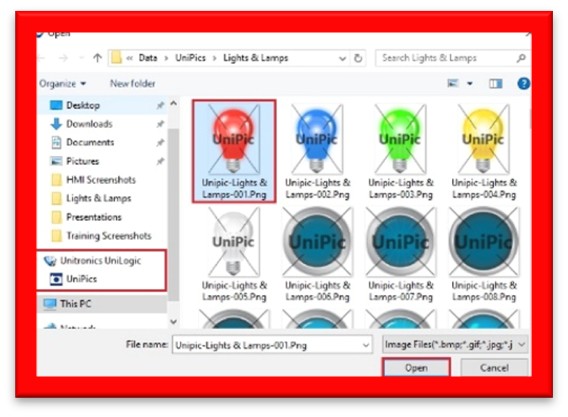Click UniPics in the breadcrumb path
The height and width of the screenshot is (417, 568).
(x=191, y=58)
